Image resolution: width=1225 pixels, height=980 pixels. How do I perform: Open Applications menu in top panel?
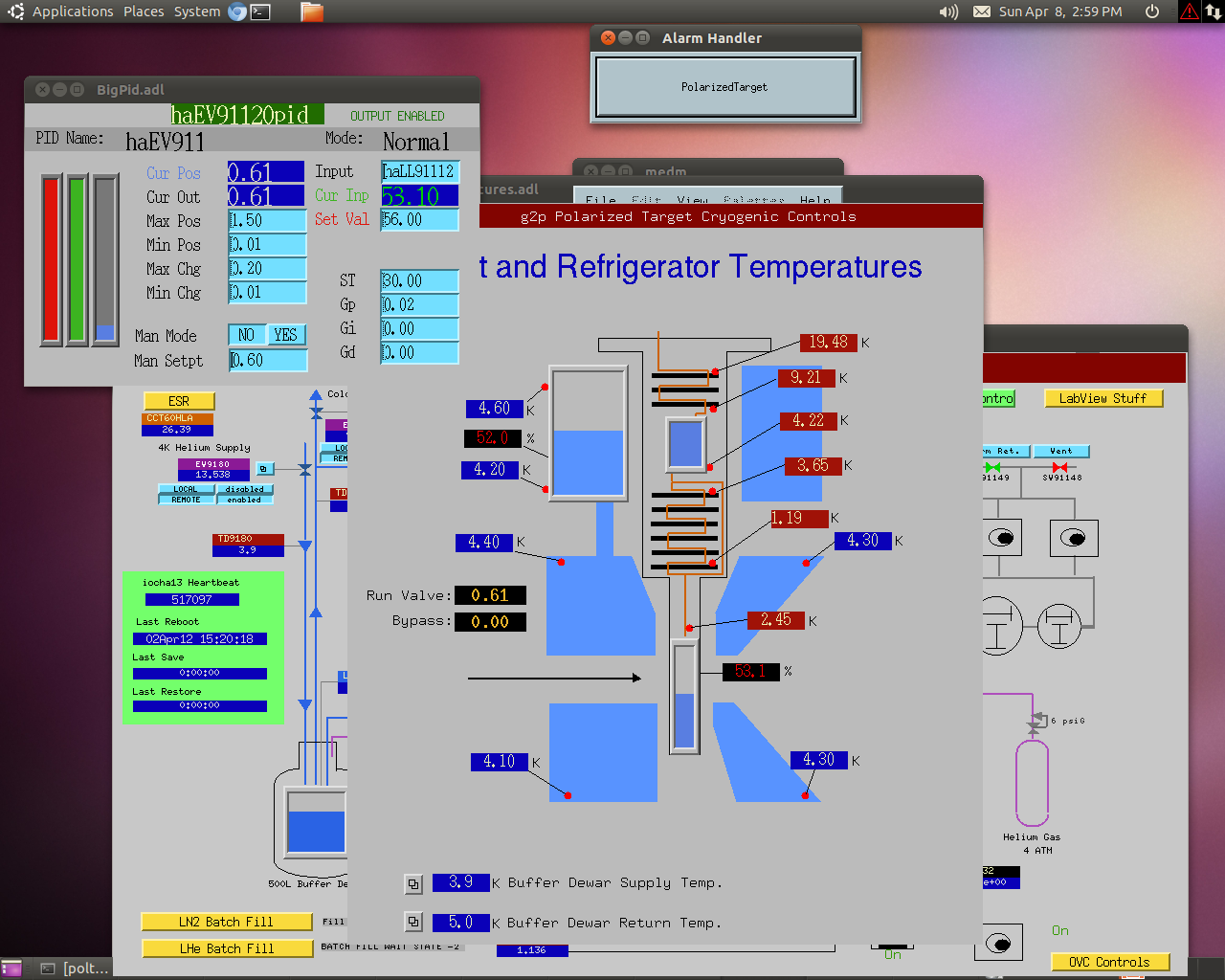tap(73, 11)
